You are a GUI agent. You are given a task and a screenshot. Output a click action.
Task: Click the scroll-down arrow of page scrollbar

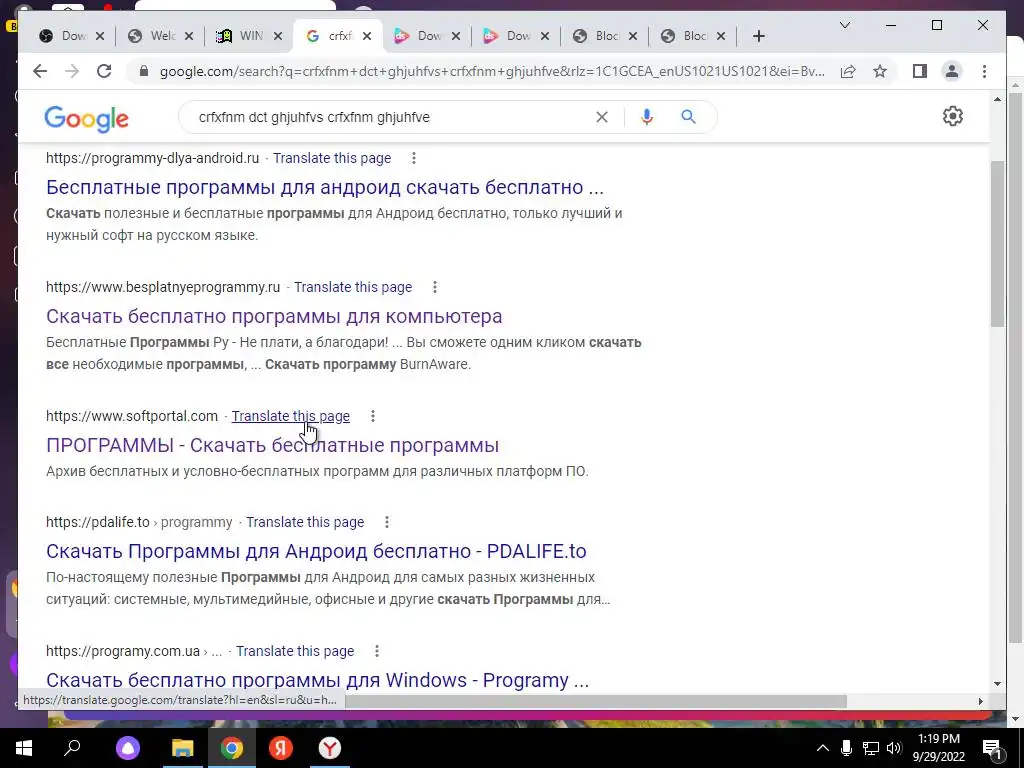pyautogui.click(x=997, y=684)
